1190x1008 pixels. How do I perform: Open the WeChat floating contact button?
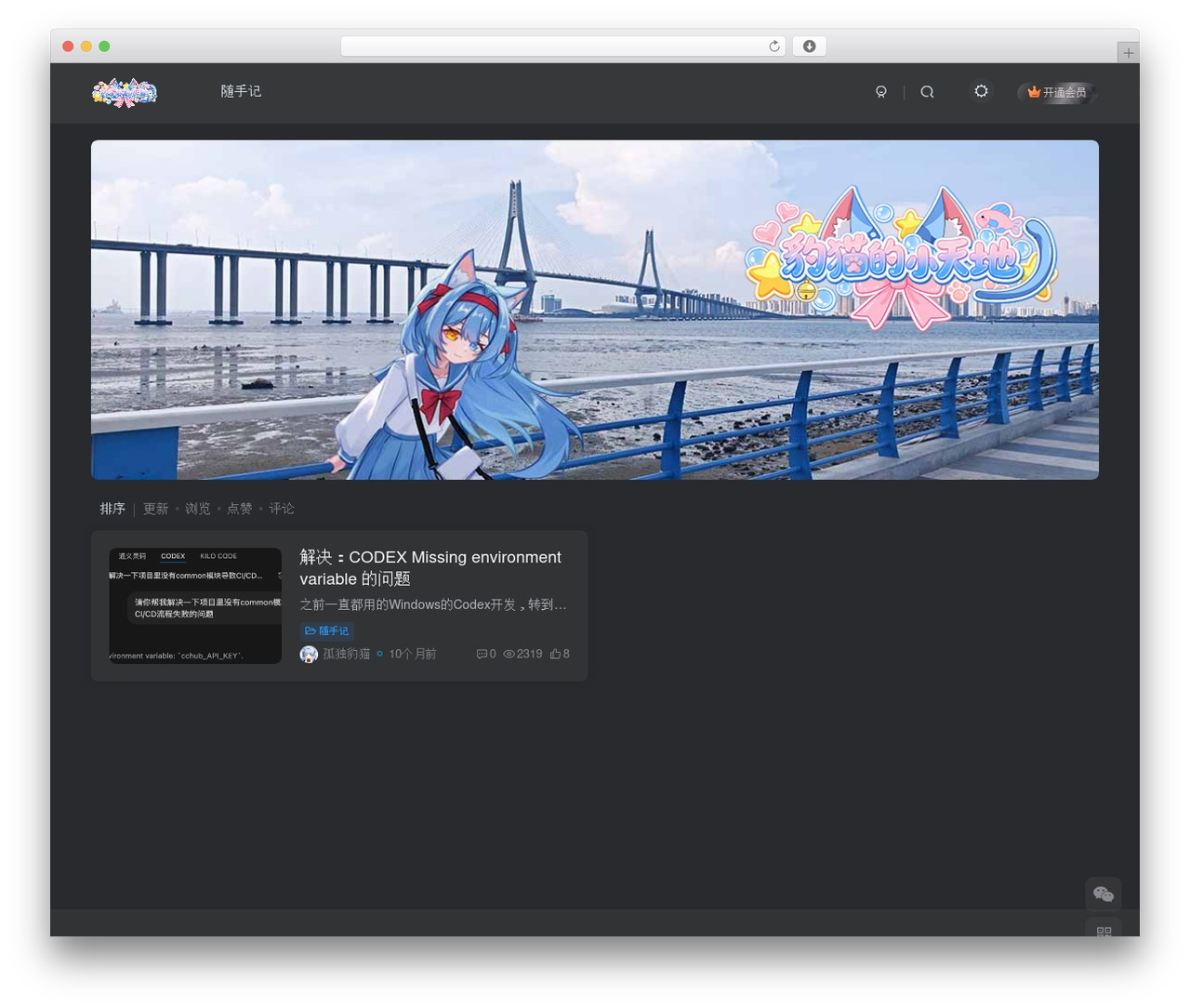click(1104, 895)
